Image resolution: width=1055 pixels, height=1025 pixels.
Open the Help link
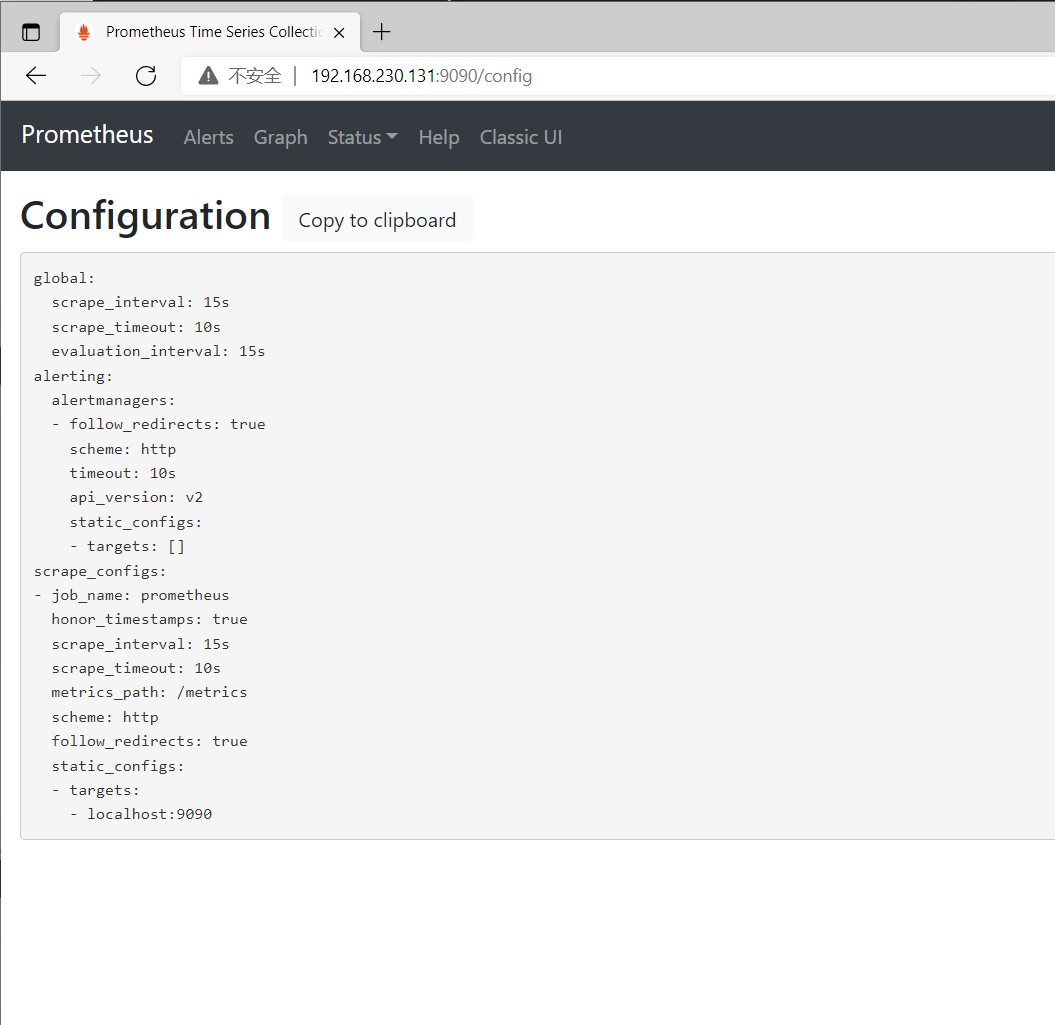coord(439,137)
